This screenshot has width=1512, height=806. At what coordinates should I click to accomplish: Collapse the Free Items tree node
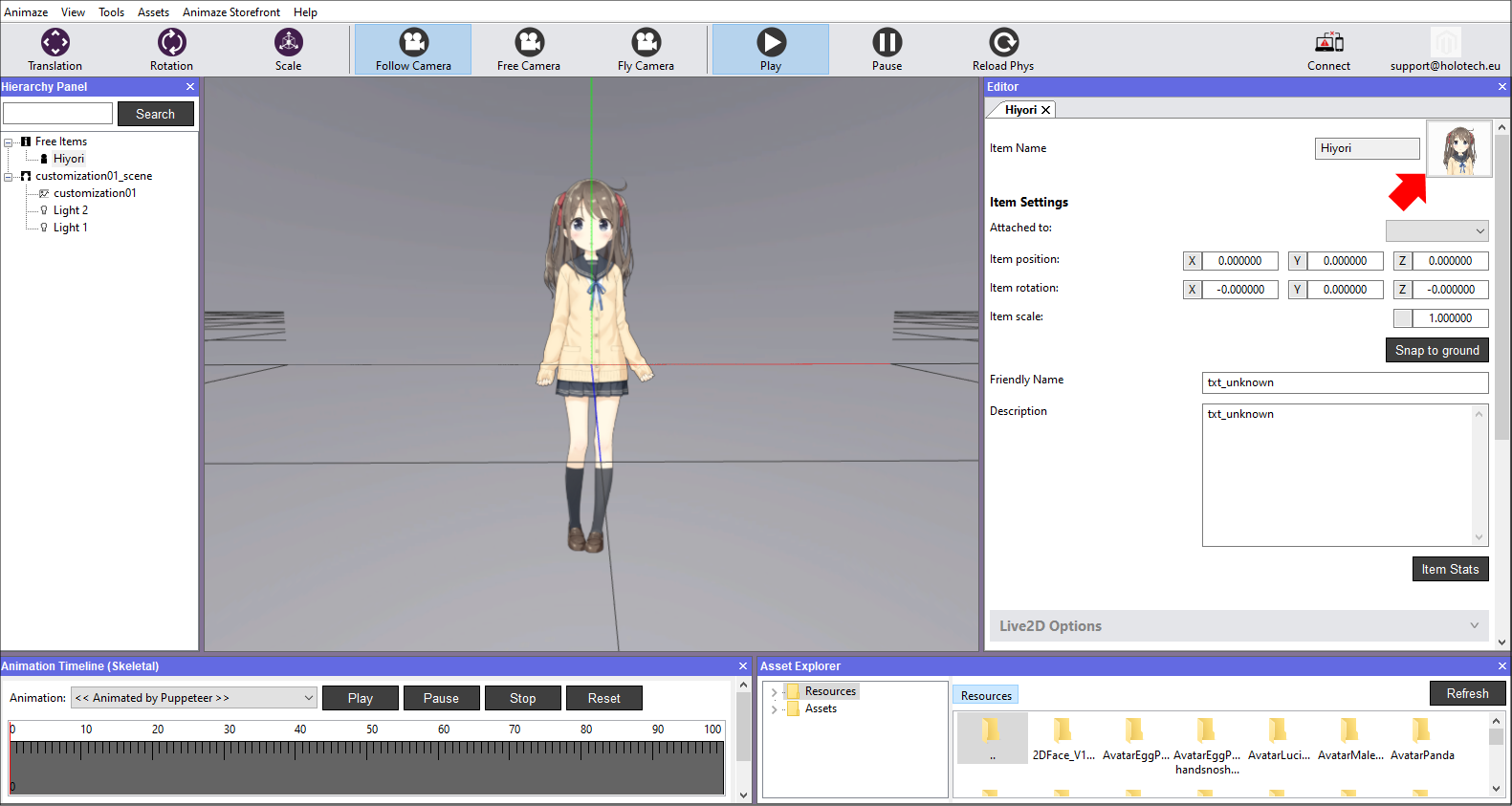[x=9, y=142]
